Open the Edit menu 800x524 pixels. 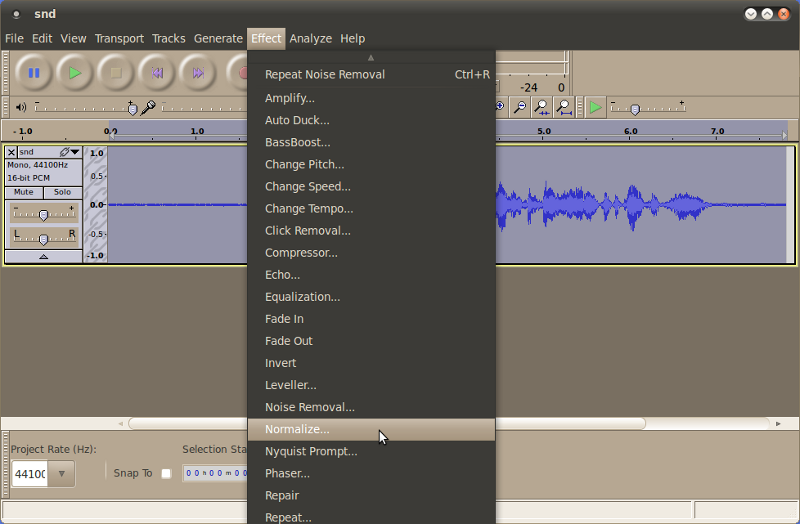(42, 39)
